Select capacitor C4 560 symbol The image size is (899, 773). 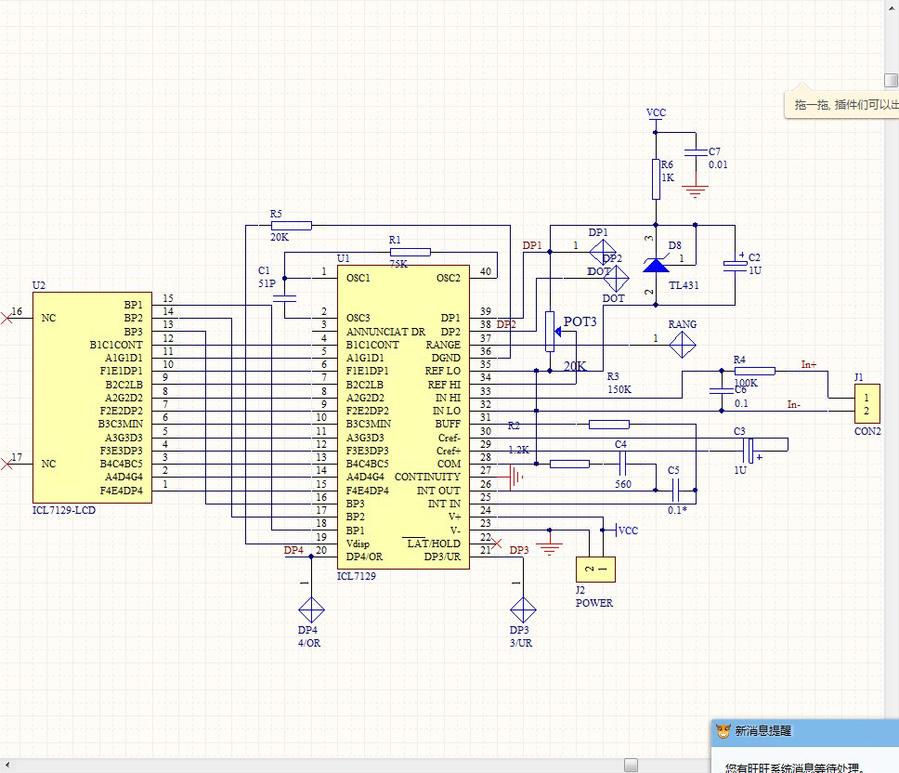click(x=622, y=463)
